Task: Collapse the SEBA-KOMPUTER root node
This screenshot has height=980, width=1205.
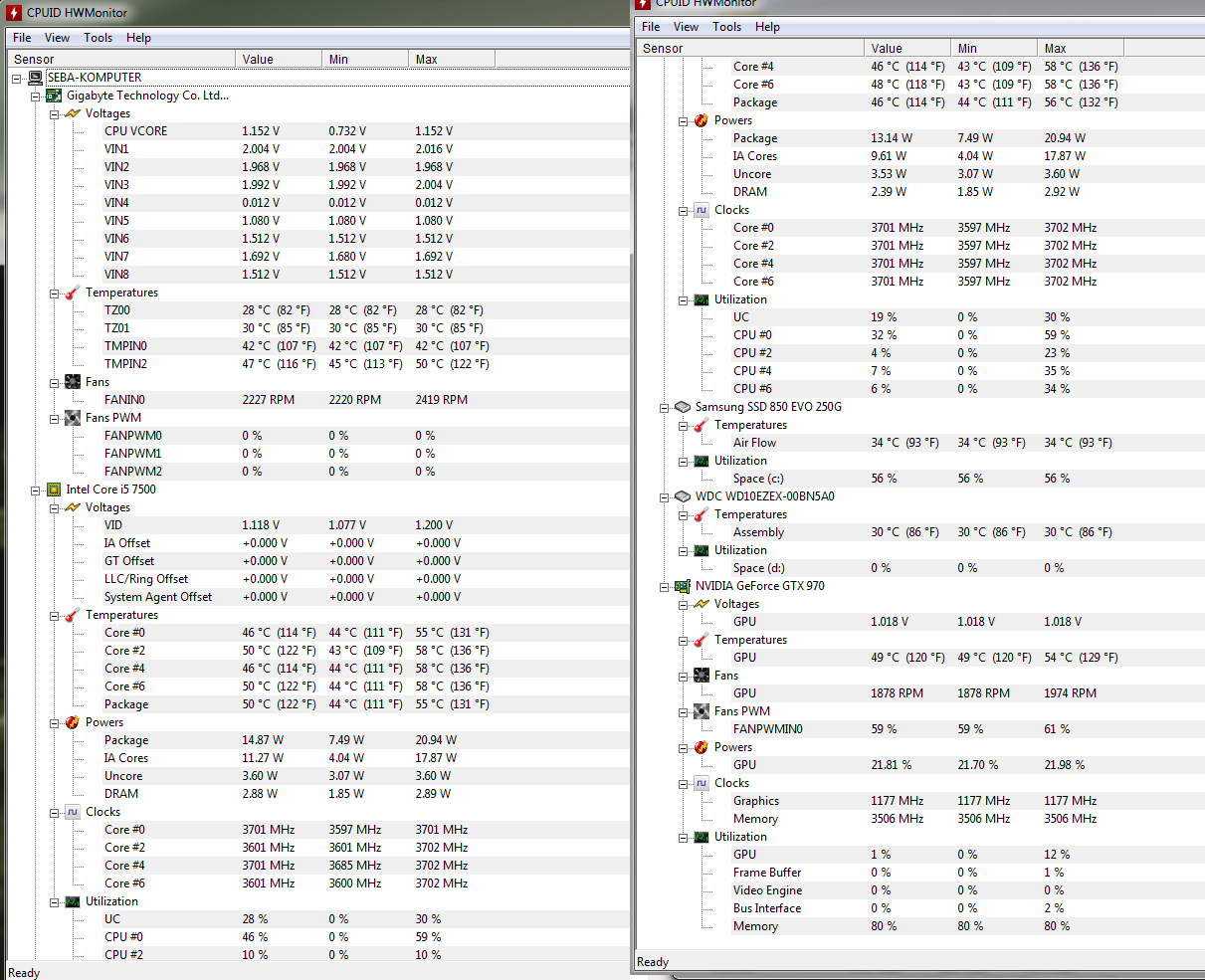Action: (x=17, y=78)
